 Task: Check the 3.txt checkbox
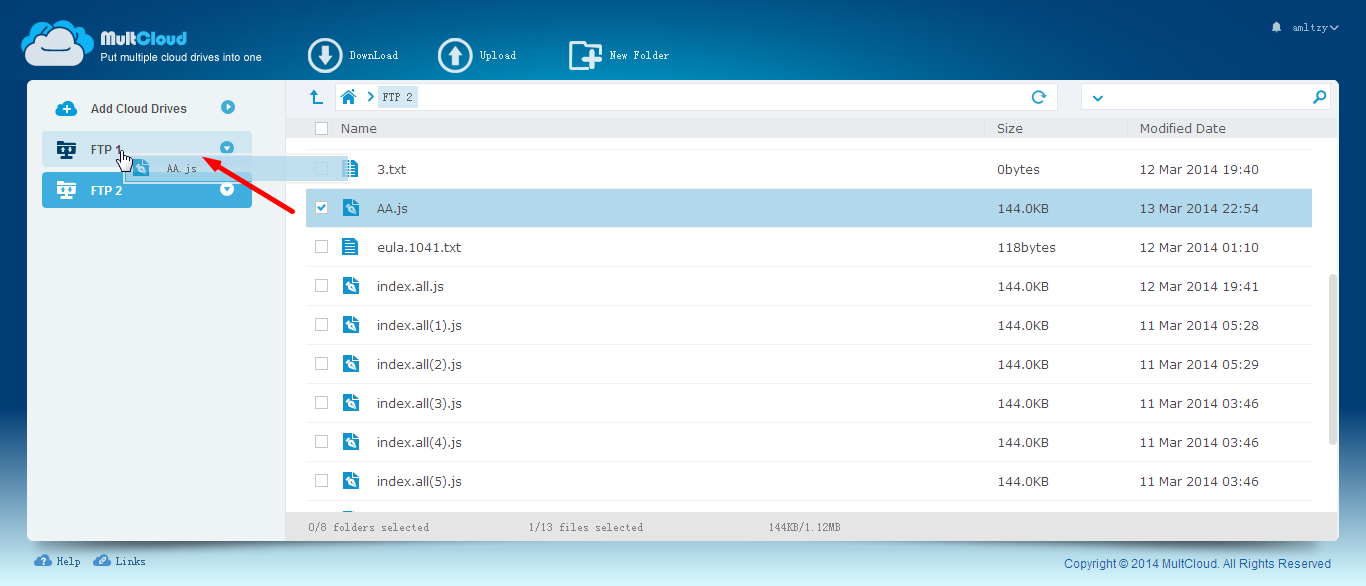(x=321, y=169)
